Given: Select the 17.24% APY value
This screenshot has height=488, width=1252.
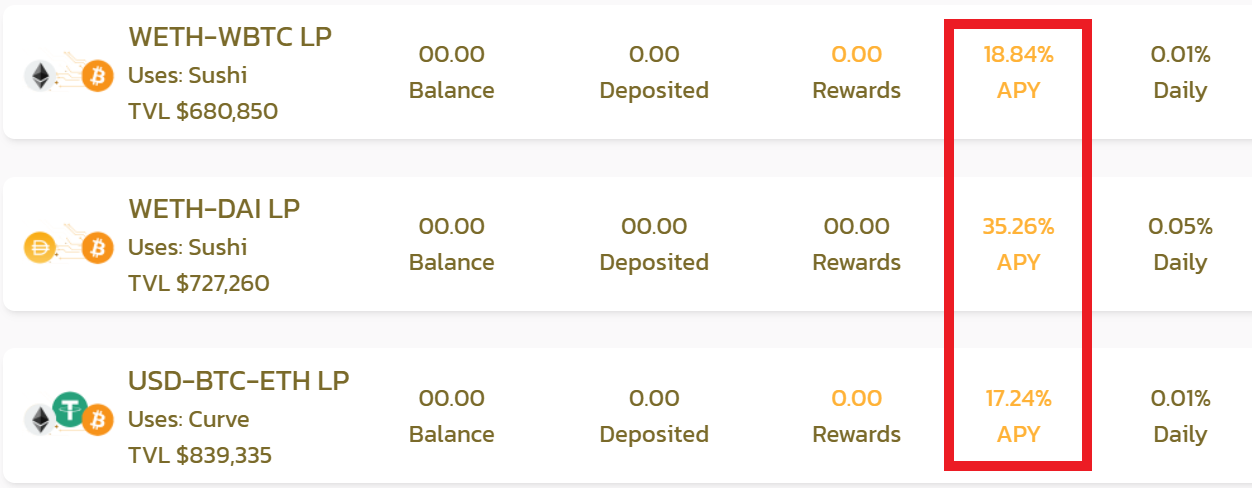Looking at the screenshot, I should (x=1019, y=398).
